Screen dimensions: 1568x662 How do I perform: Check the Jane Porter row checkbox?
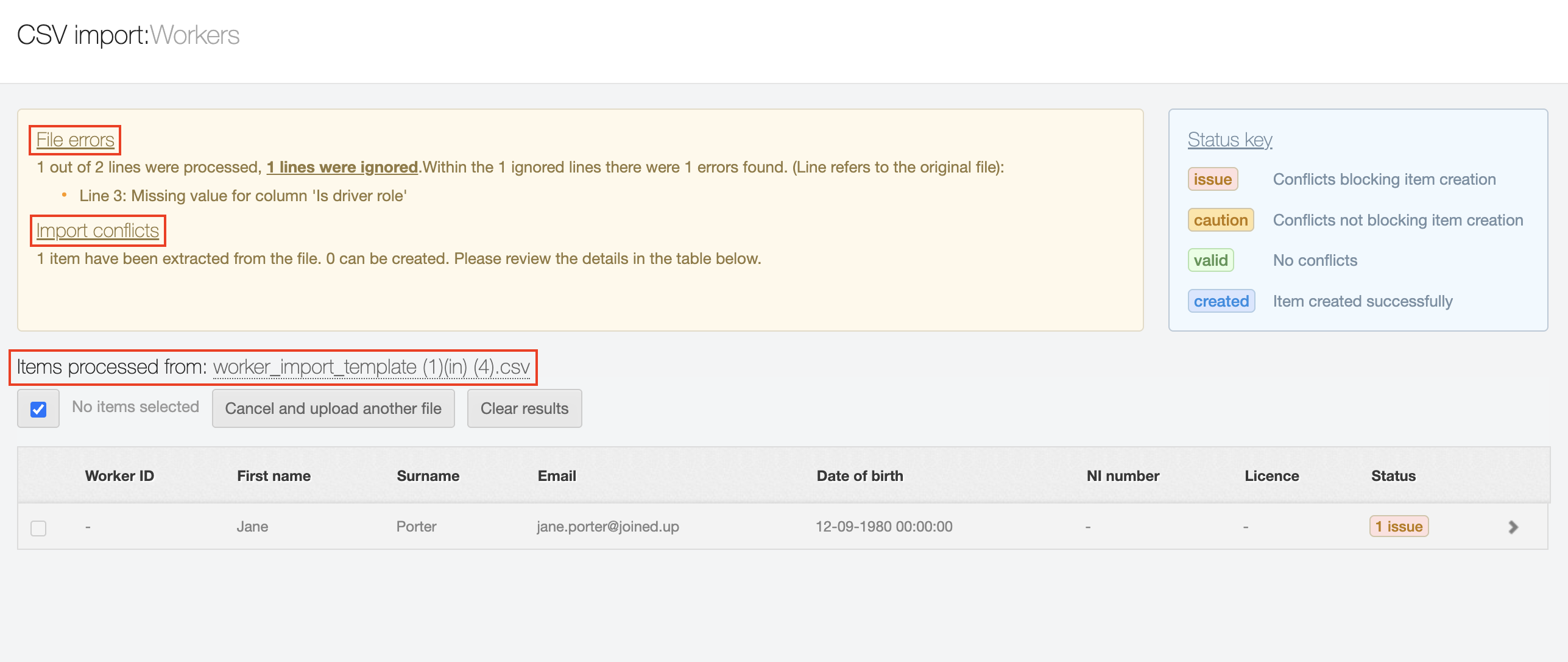[38, 528]
